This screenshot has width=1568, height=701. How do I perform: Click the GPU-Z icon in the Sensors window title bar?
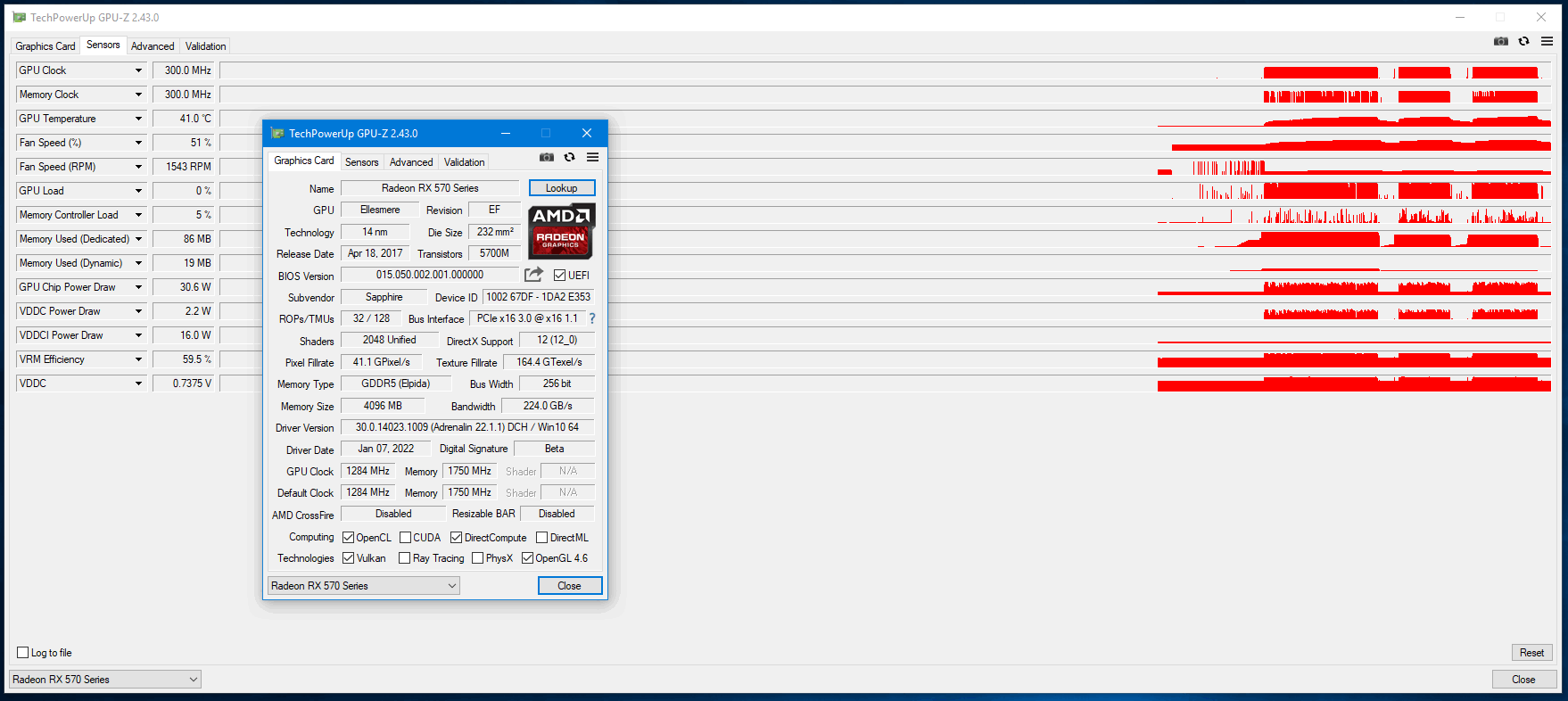pos(20,17)
